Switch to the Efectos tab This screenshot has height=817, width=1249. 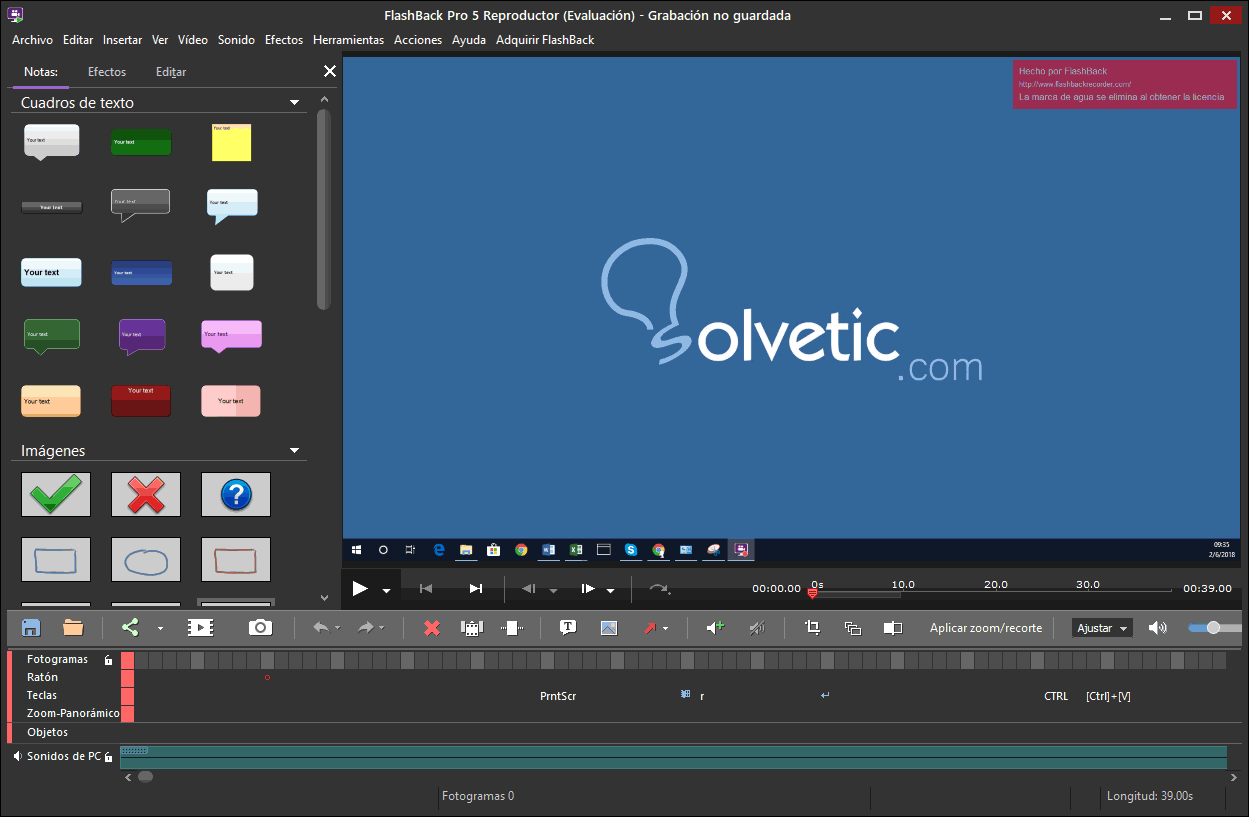tap(107, 72)
